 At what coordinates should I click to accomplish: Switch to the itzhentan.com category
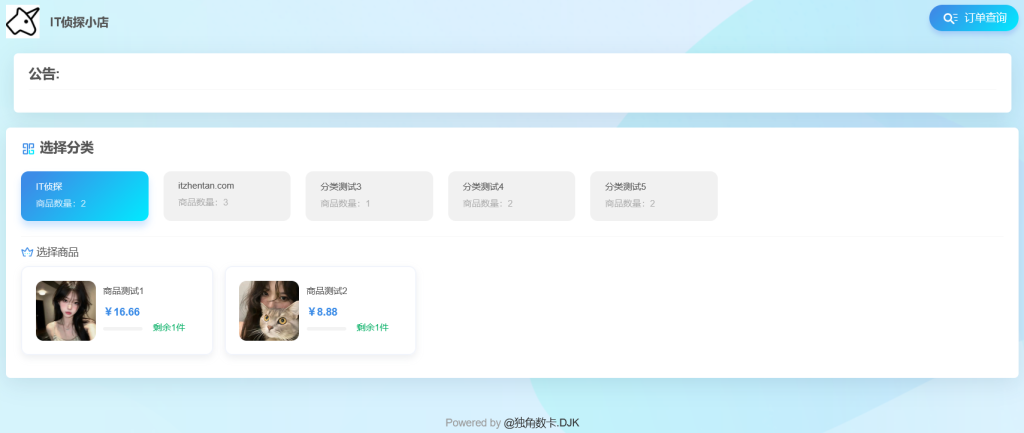(x=227, y=195)
